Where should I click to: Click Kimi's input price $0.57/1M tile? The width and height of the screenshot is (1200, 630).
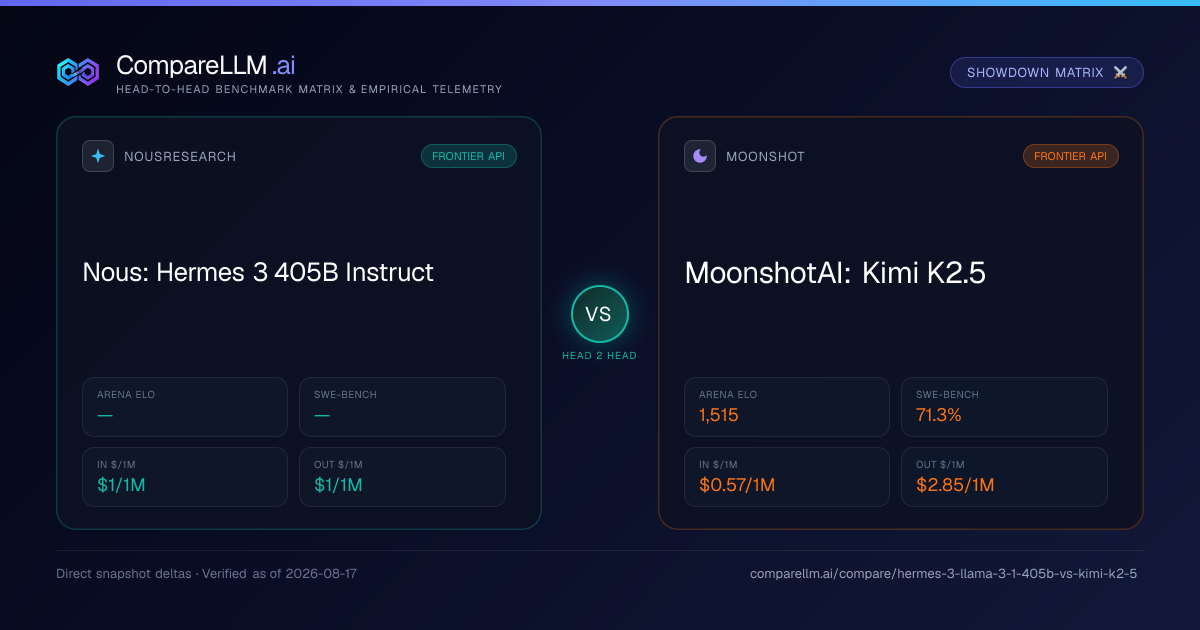[x=787, y=477]
